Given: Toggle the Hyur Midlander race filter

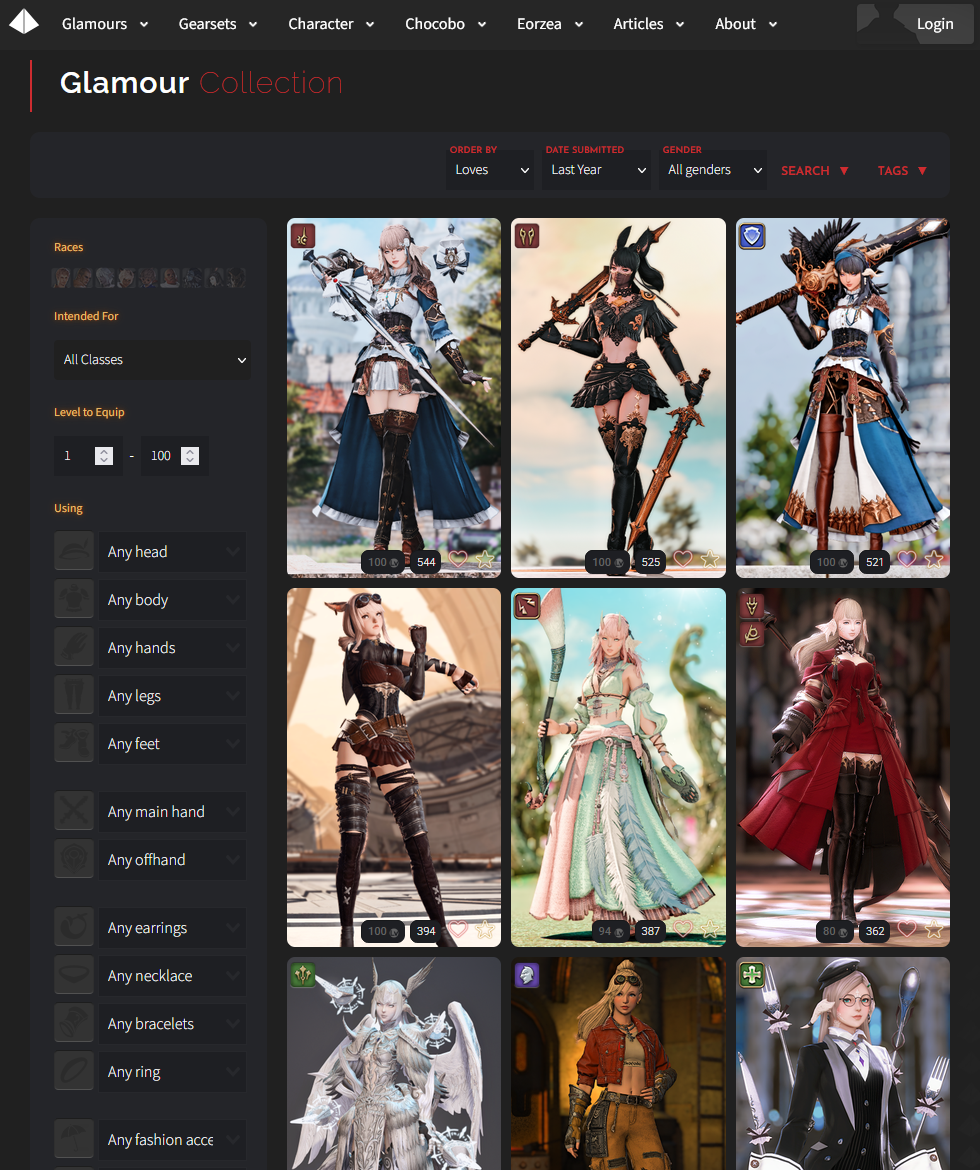Looking at the screenshot, I should click(x=61, y=278).
